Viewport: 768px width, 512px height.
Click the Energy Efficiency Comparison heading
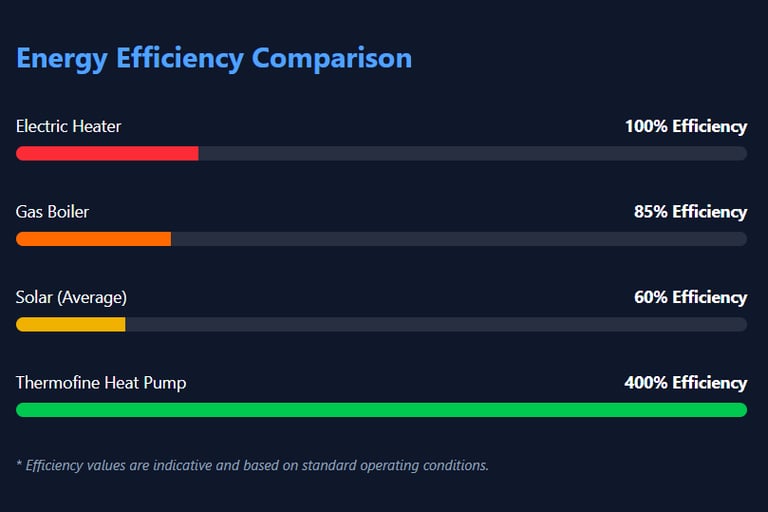213,58
